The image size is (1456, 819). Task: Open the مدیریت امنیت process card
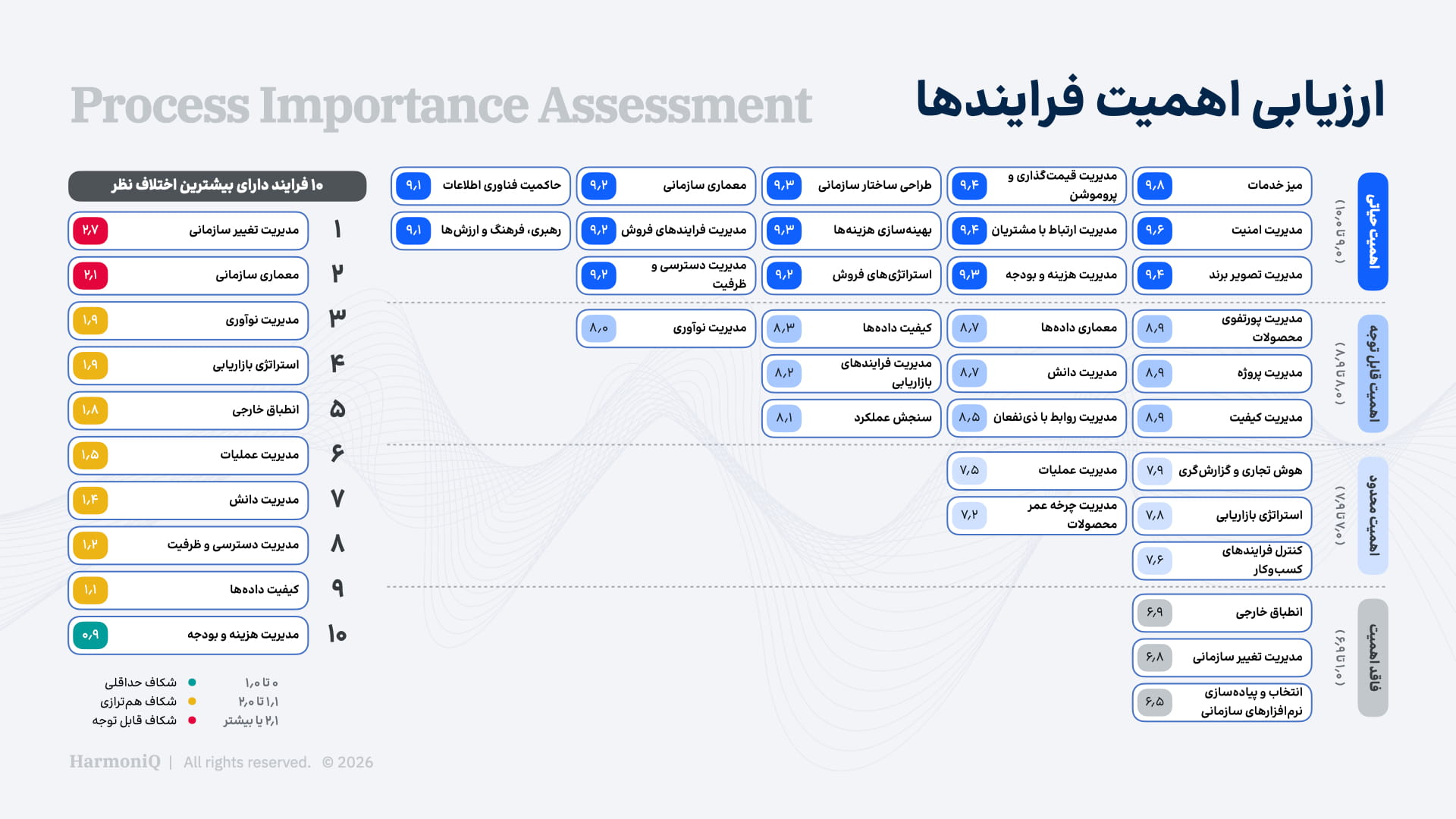point(1222,231)
